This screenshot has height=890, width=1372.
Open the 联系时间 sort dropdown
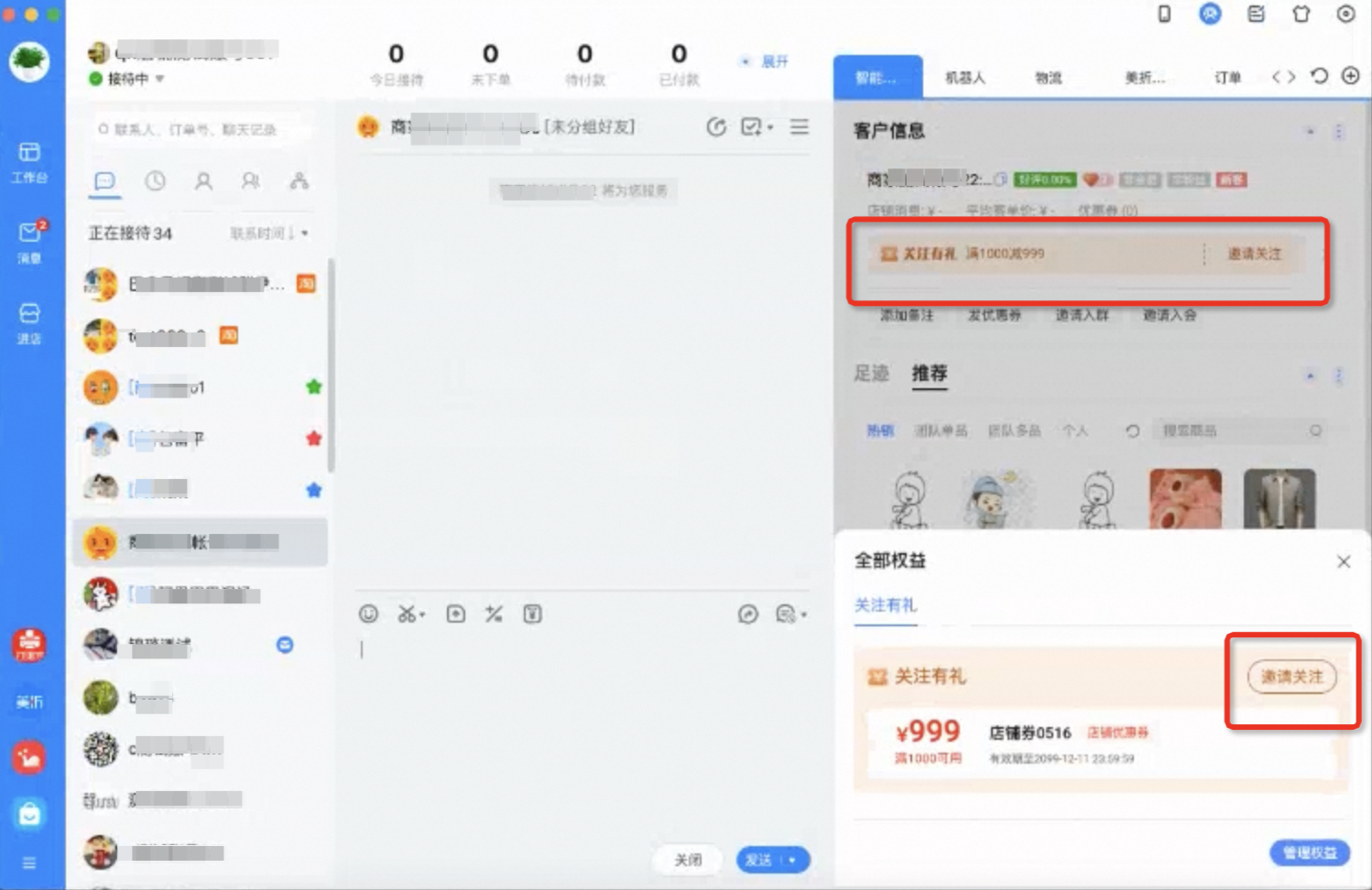269,233
